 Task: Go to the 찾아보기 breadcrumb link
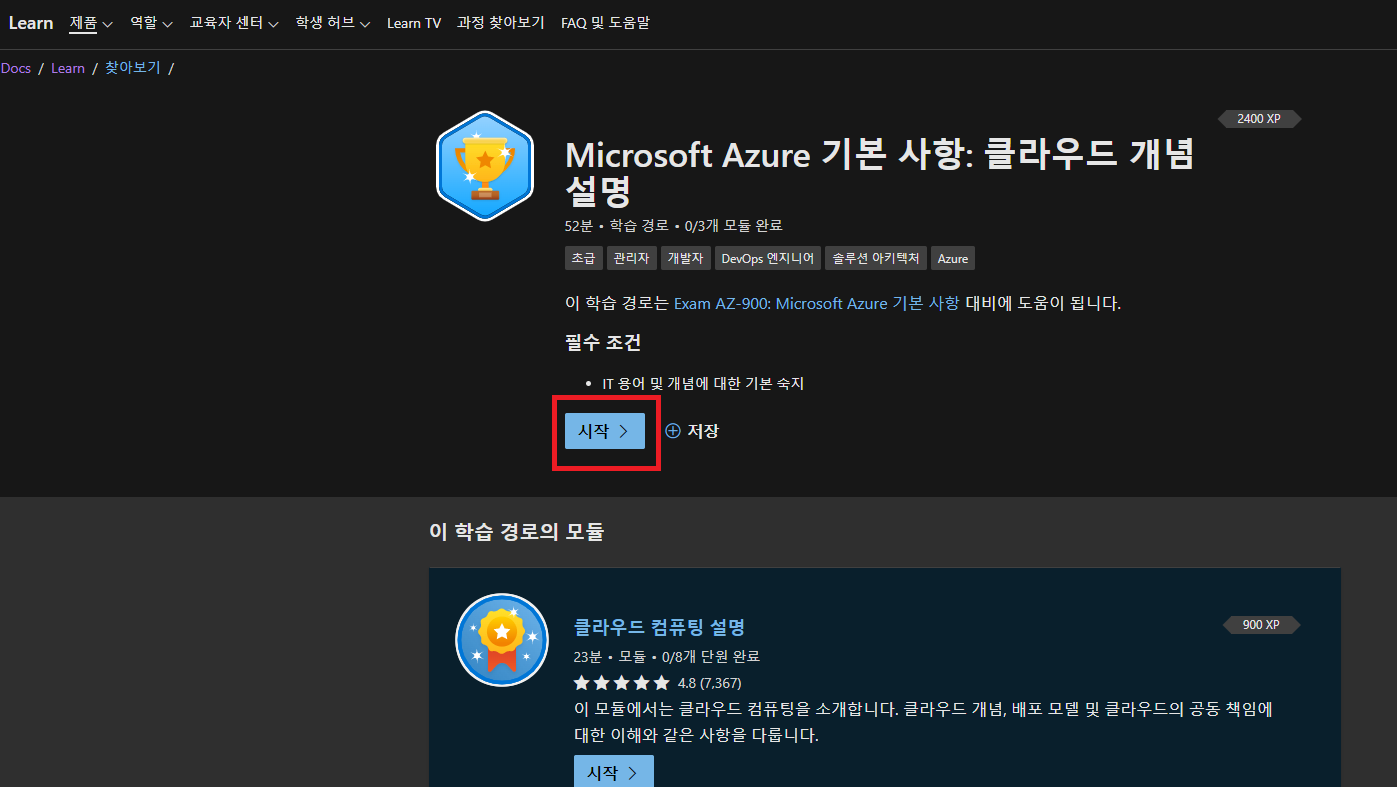coord(133,68)
